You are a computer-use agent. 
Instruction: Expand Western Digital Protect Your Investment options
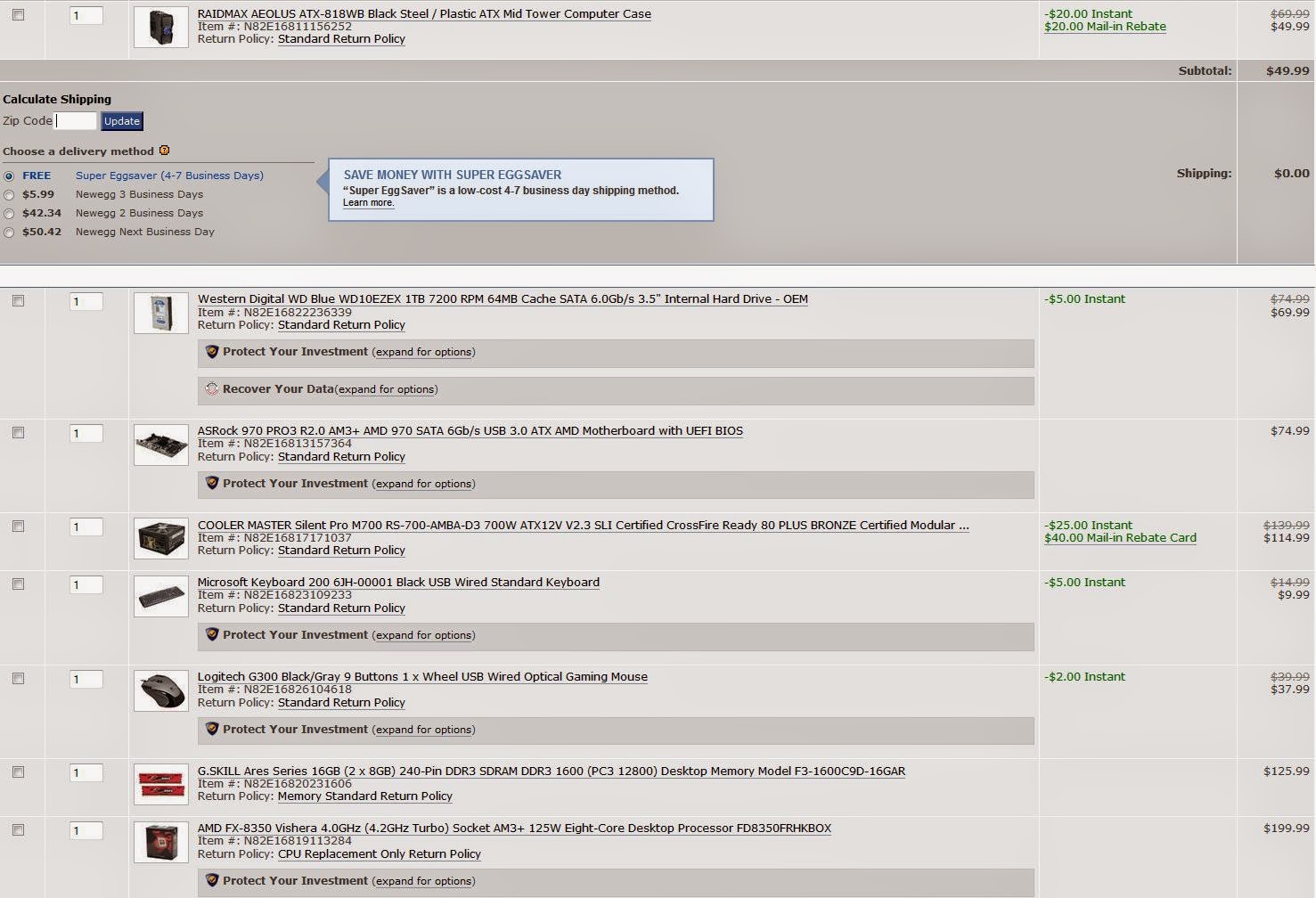point(423,352)
